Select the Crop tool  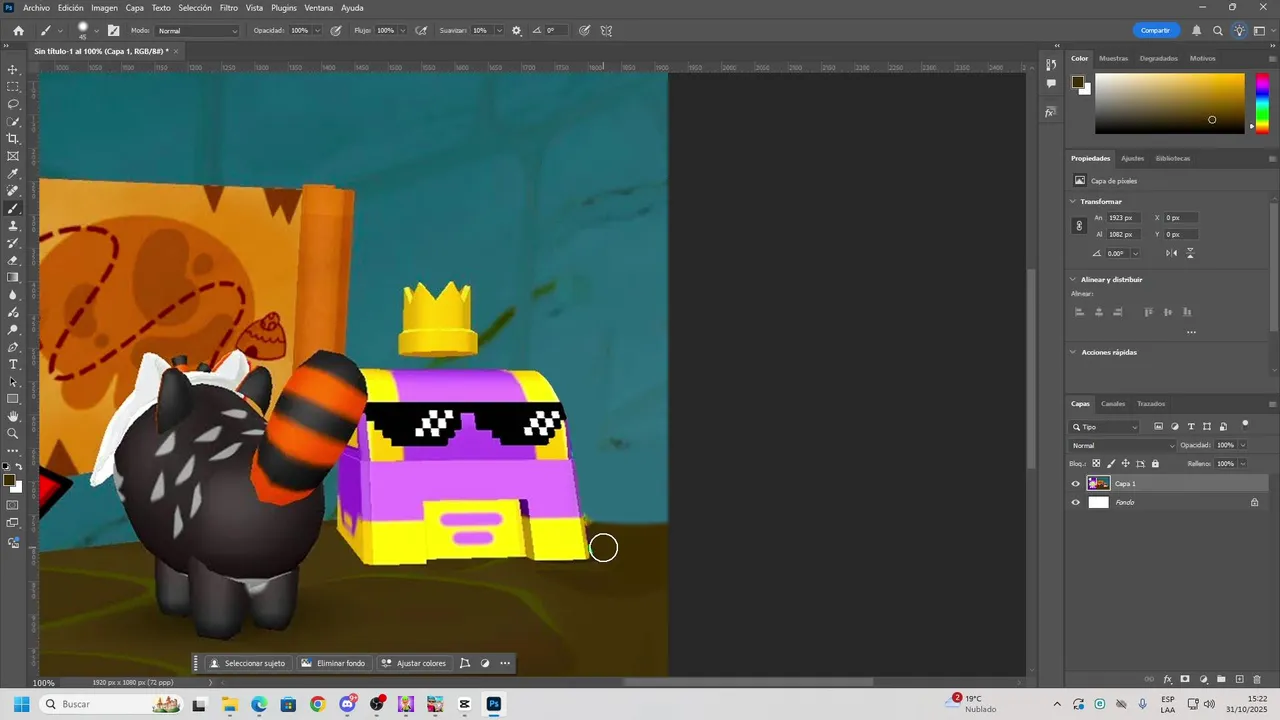tap(13, 139)
